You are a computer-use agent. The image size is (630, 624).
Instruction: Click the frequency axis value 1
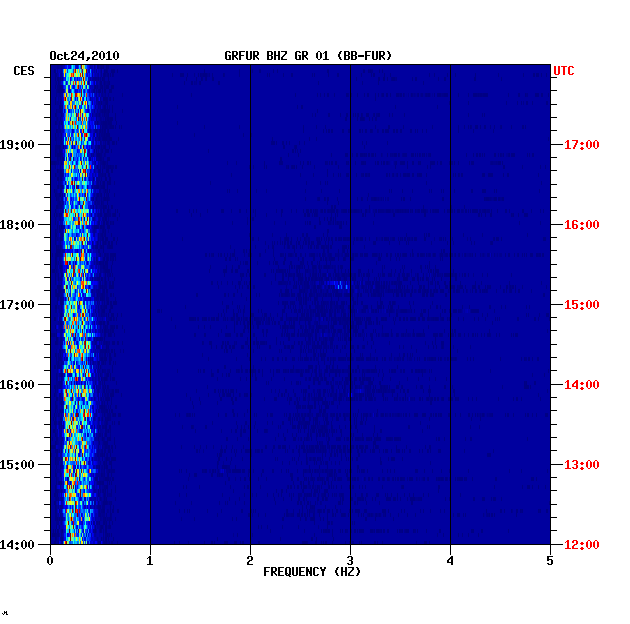(150, 561)
